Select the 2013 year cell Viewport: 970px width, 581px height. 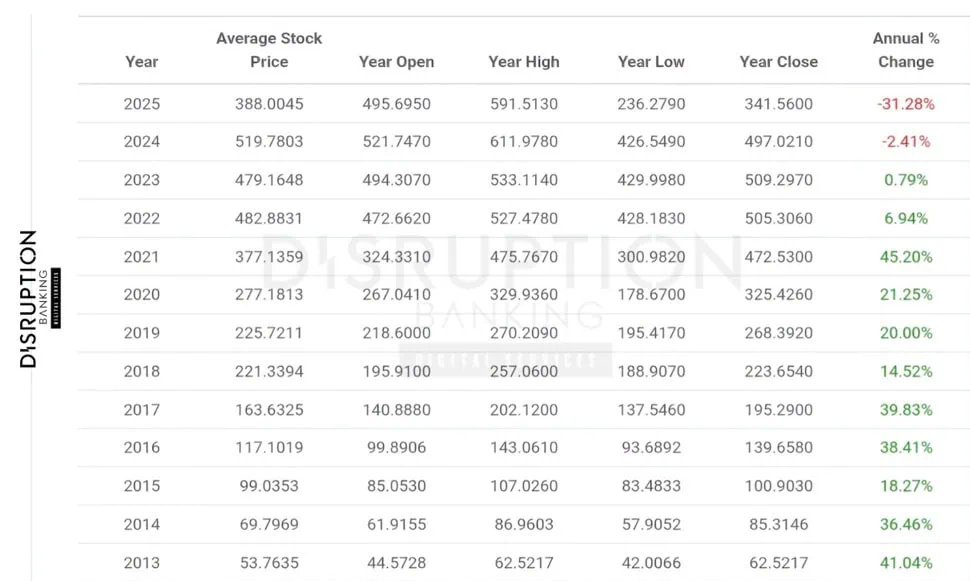(142, 563)
